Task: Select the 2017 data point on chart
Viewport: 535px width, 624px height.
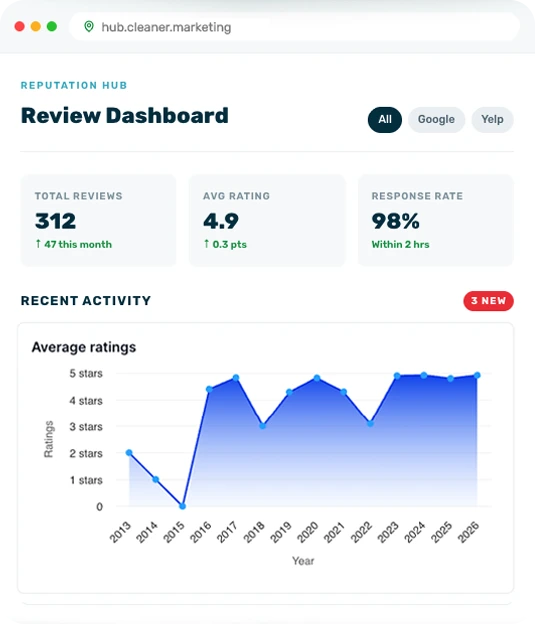Action: coord(236,377)
